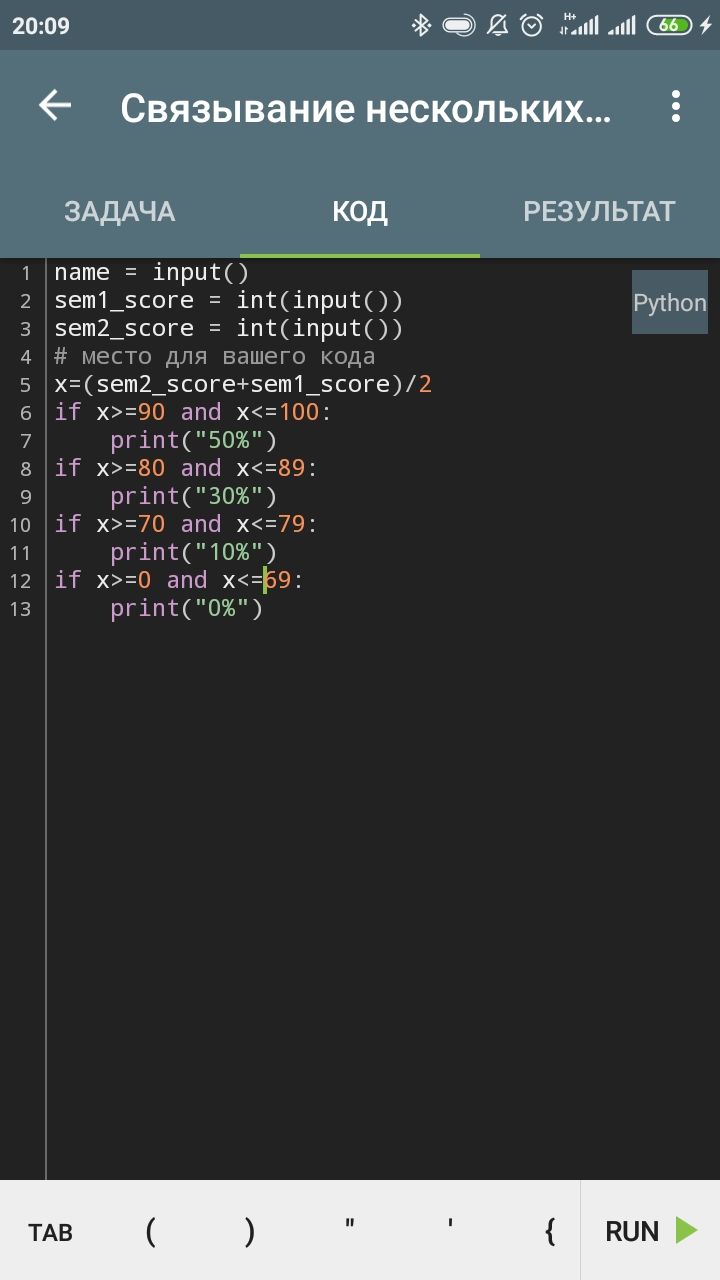Click line 'sem1_score = int(input())'
Screen dimensions: 720x1280
229,300
